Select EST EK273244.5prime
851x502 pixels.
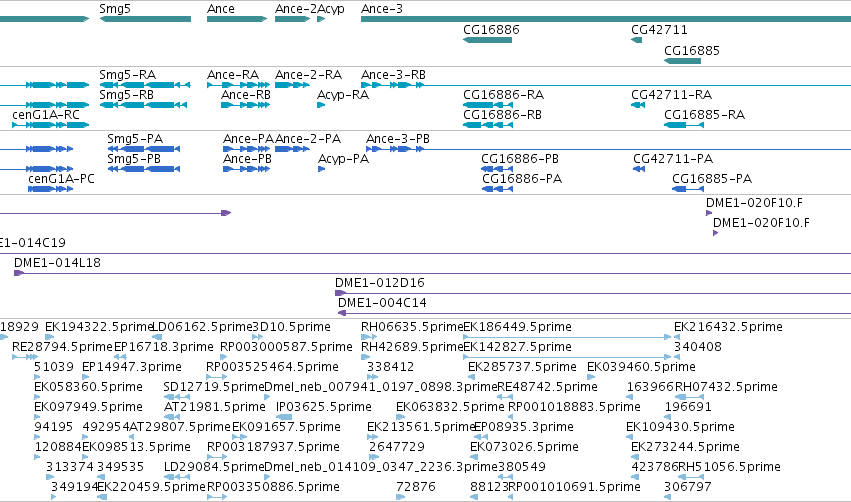(685, 447)
